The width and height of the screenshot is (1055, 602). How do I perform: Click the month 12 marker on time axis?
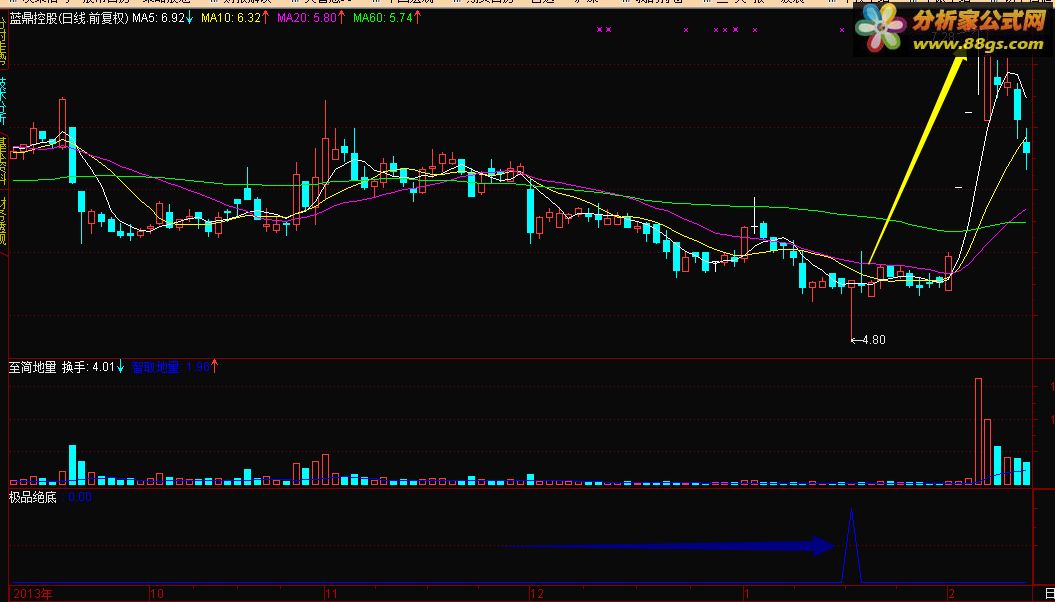[536, 594]
